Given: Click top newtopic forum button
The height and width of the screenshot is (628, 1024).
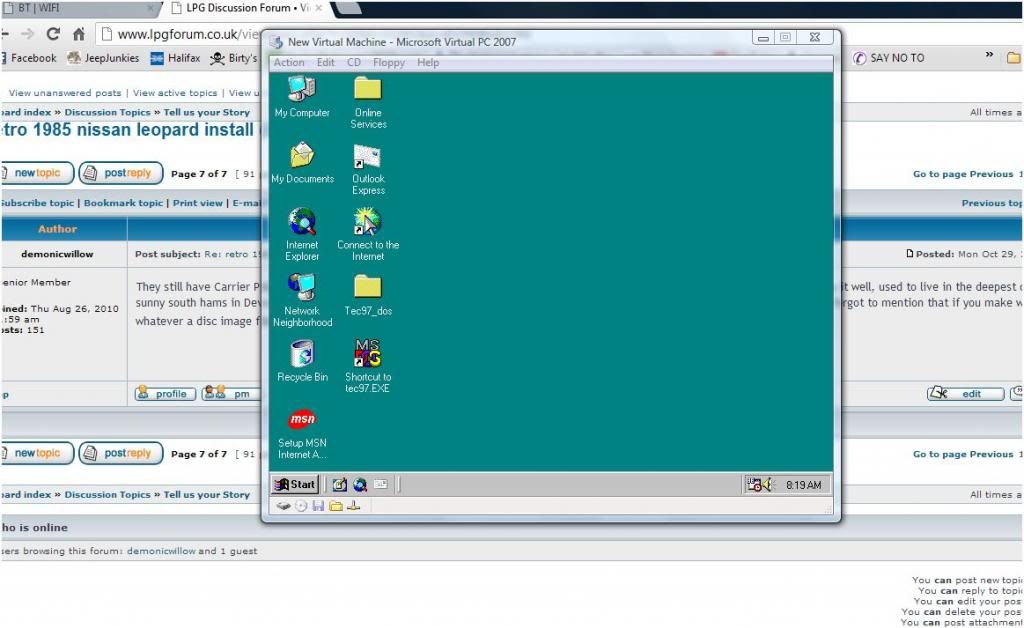Looking at the screenshot, I should tap(37, 173).
